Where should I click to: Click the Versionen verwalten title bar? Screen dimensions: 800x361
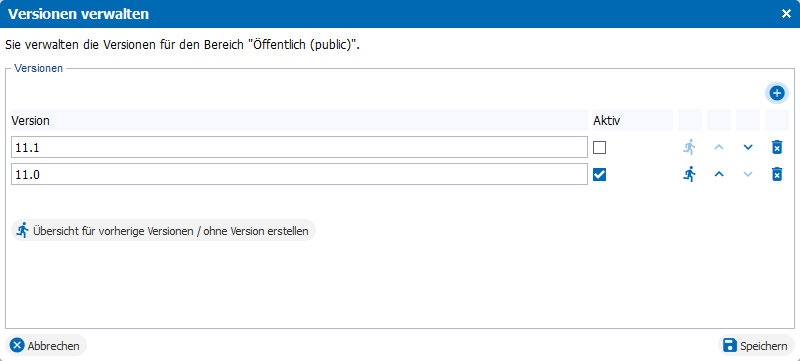coord(388,14)
